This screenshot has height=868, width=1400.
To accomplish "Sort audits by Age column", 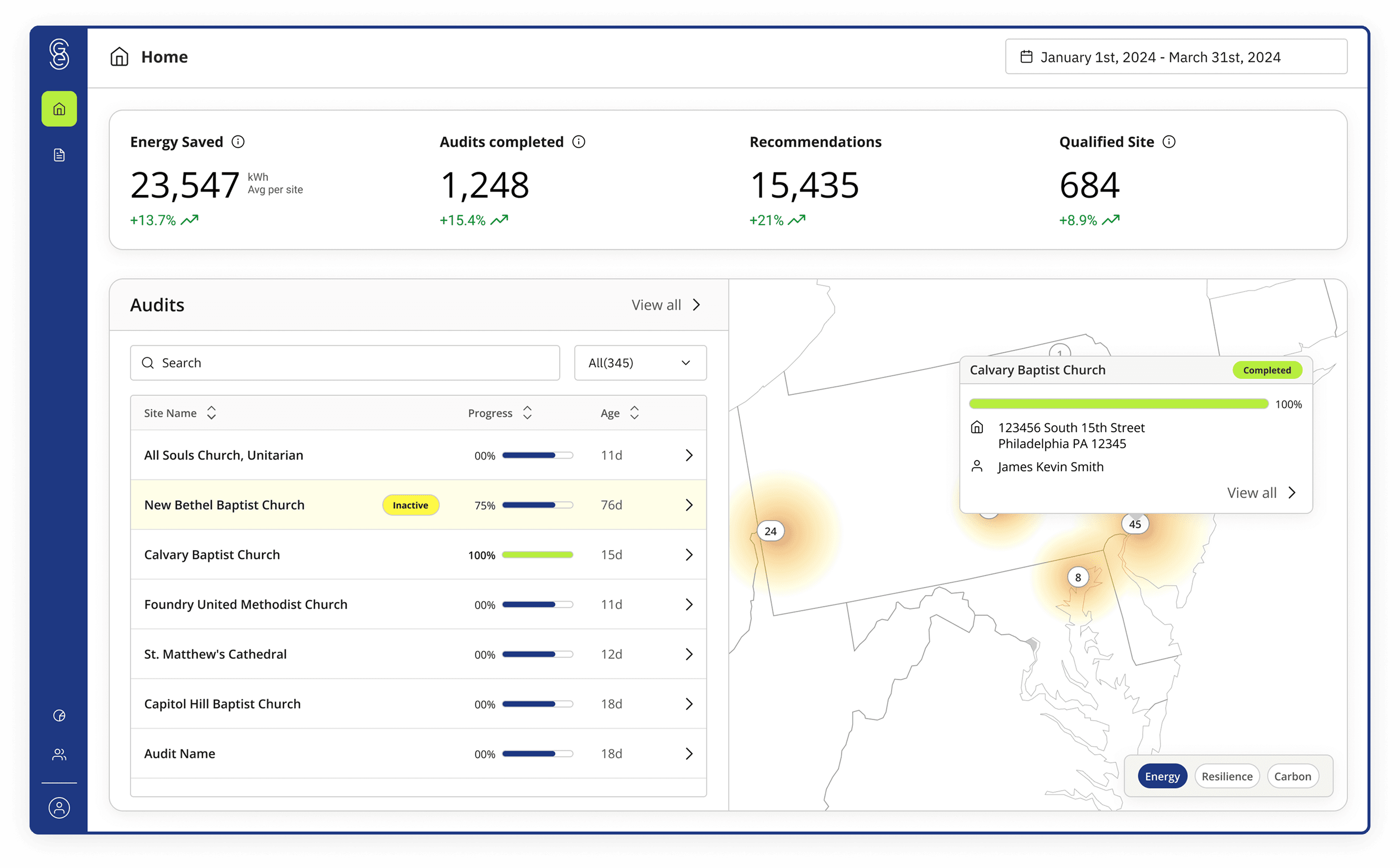I will click(634, 413).
